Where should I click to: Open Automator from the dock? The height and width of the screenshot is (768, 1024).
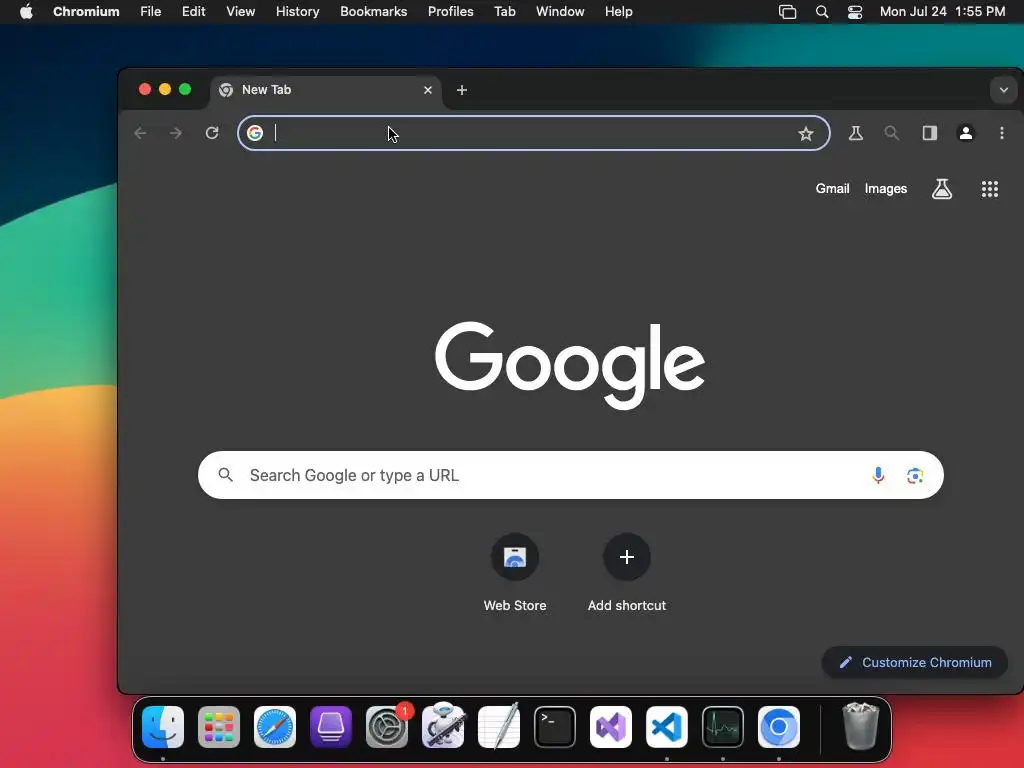tap(443, 726)
